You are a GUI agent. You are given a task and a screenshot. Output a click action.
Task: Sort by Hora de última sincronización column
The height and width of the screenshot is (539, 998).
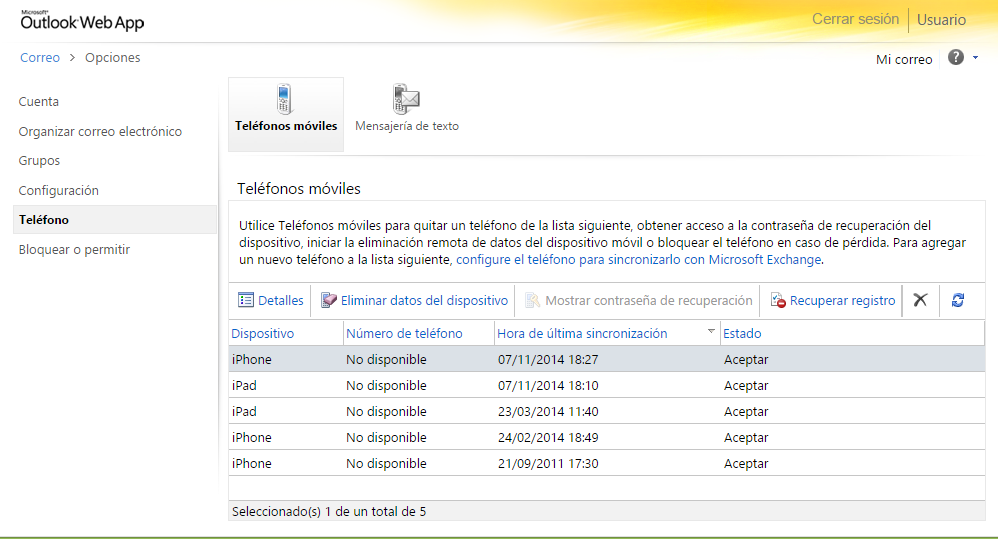tap(582, 333)
